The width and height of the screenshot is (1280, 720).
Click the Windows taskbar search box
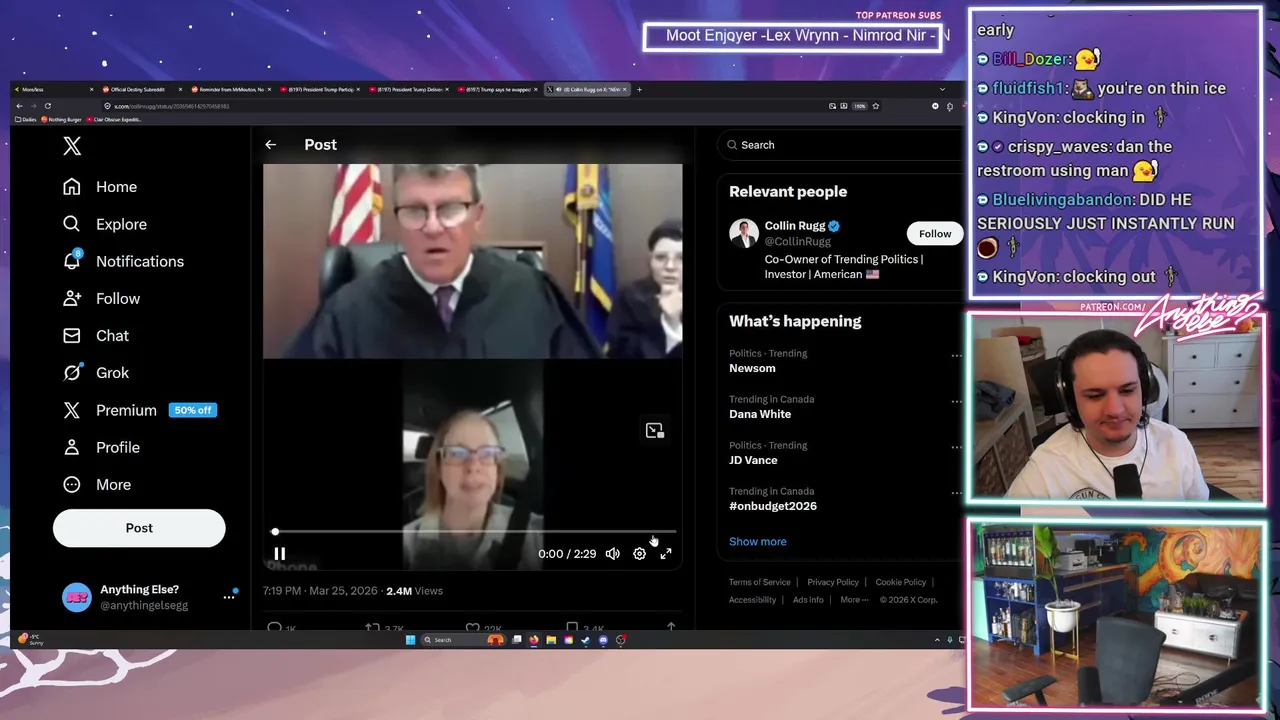[x=463, y=640]
